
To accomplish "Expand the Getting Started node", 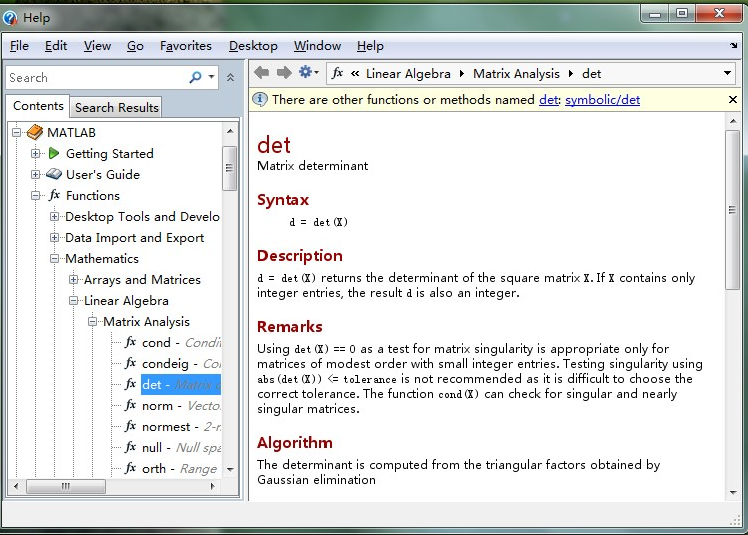I will pyautogui.click(x=35, y=153).
